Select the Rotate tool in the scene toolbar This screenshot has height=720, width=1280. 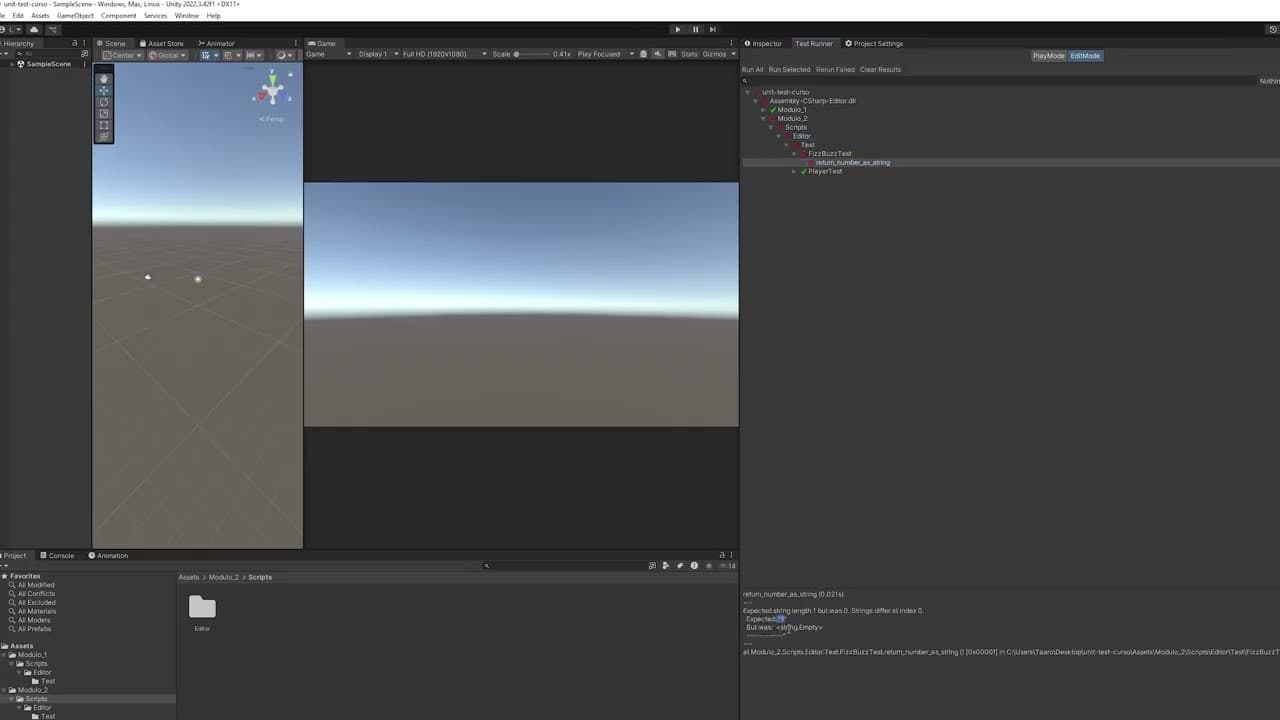pyautogui.click(x=104, y=102)
